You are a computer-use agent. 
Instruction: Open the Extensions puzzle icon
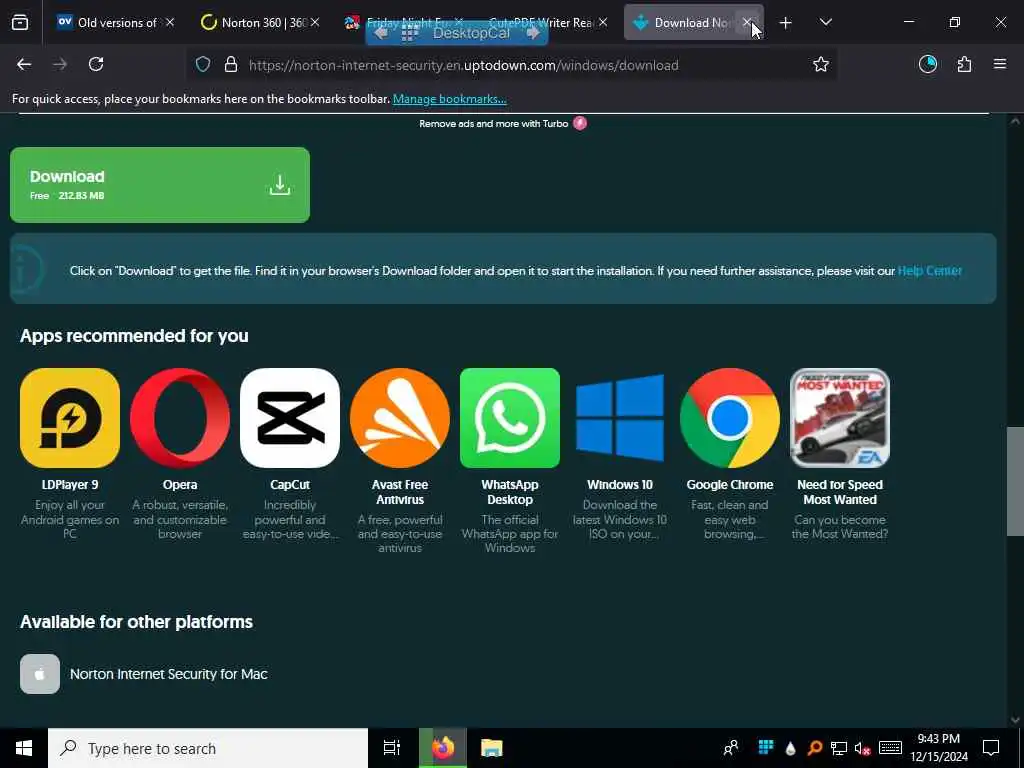click(964, 64)
